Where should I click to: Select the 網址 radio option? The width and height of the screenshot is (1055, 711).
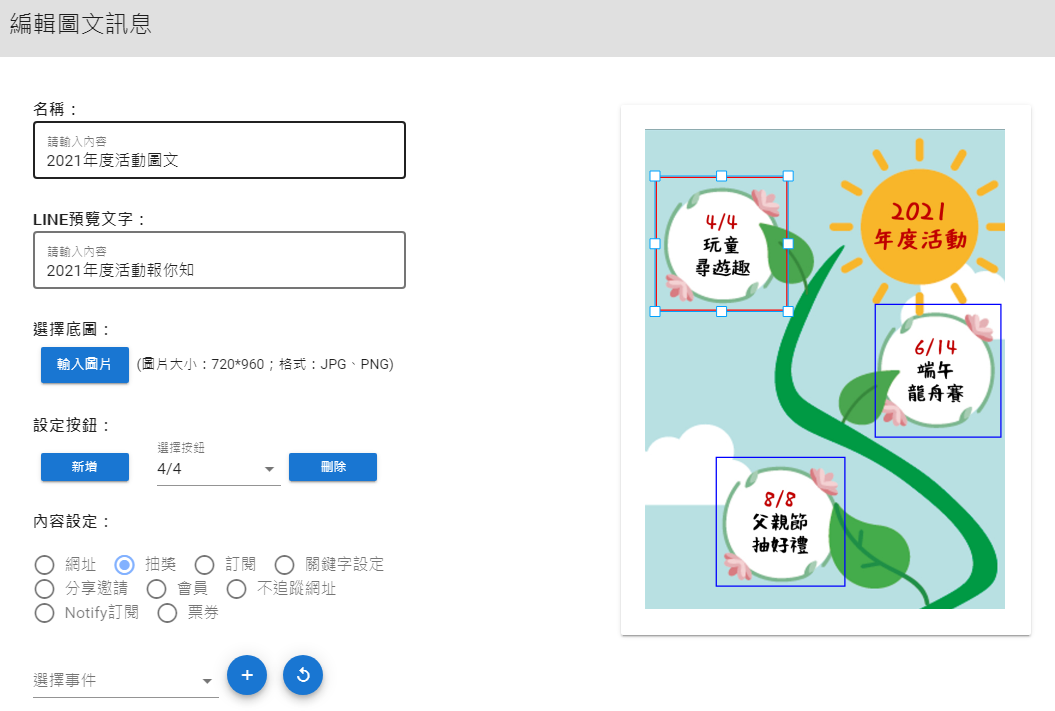click(44, 564)
